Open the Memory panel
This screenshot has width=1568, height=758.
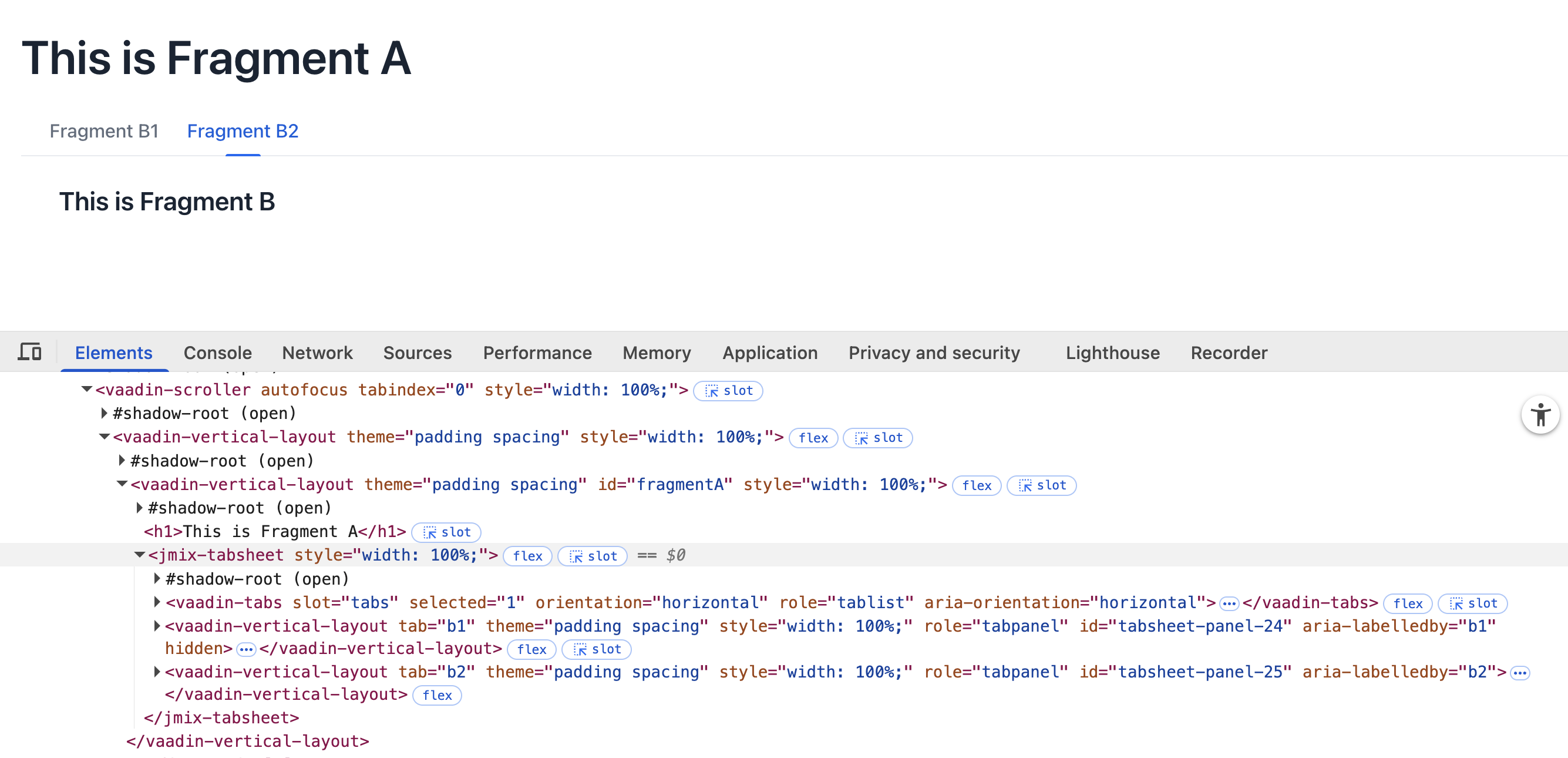tap(657, 353)
